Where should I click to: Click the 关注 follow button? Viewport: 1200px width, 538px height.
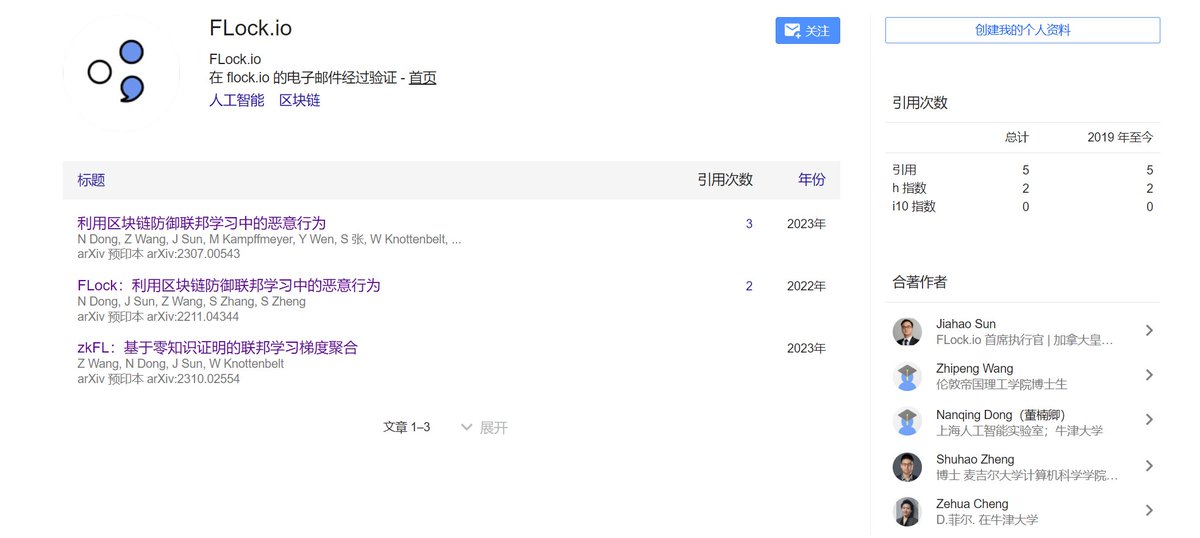coord(807,31)
